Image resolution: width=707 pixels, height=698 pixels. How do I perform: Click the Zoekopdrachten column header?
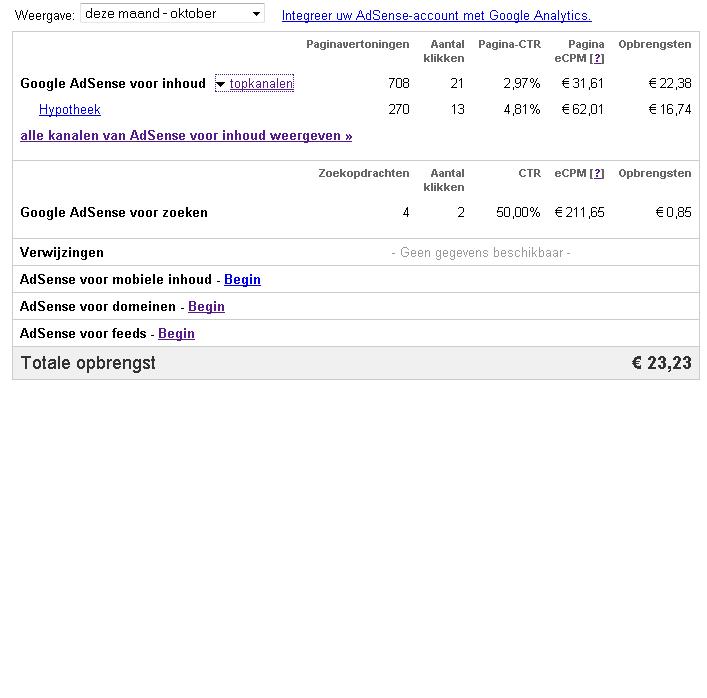click(363, 173)
